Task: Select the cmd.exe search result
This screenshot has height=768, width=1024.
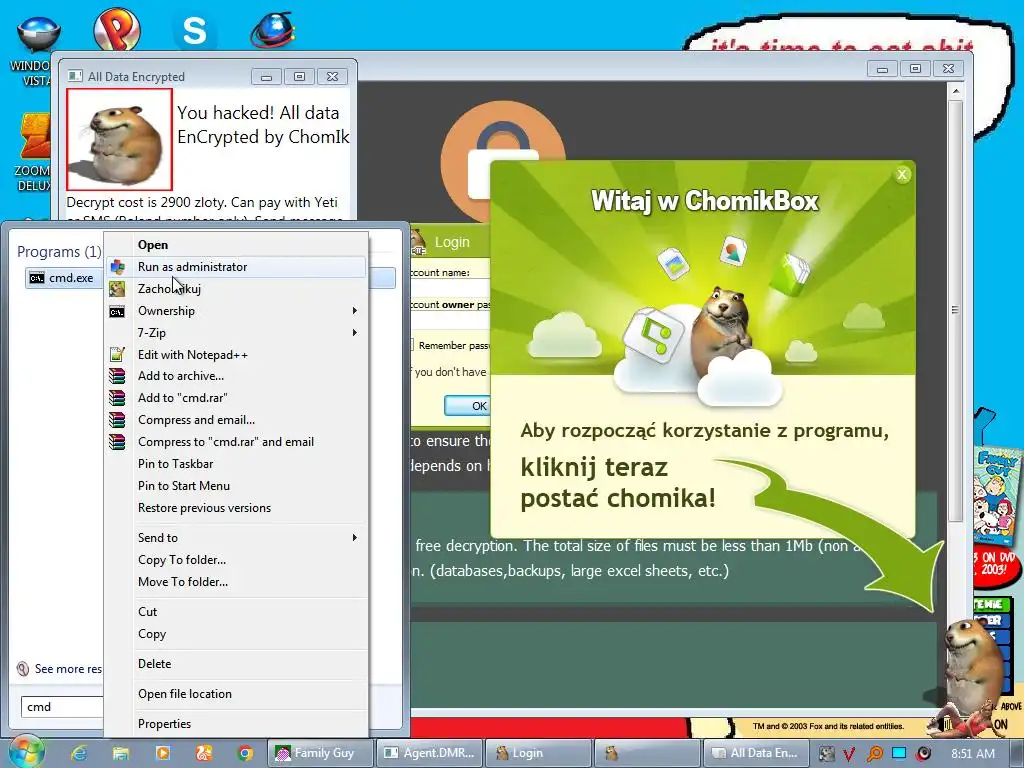Action: (x=64, y=278)
